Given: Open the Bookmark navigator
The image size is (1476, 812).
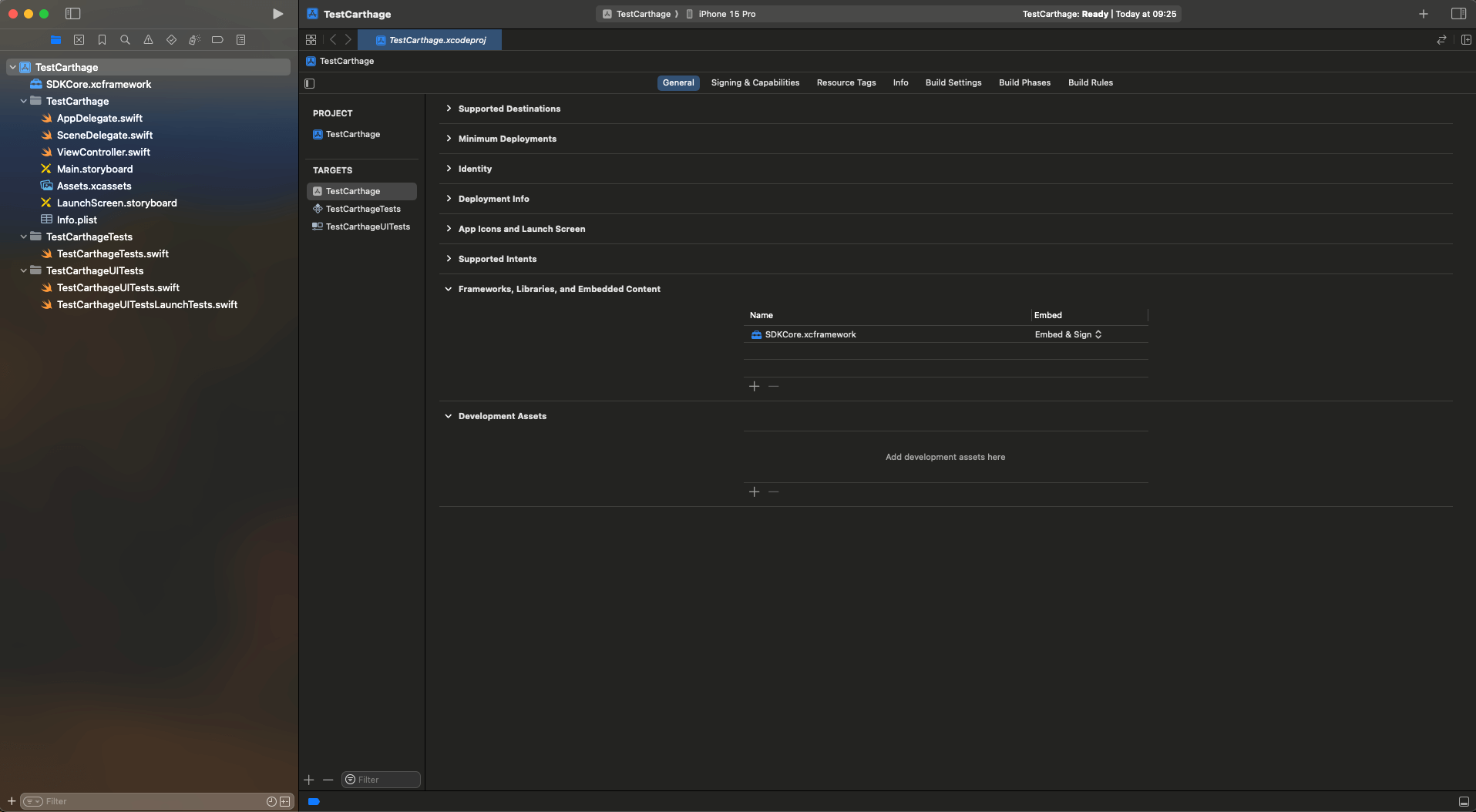Looking at the screenshot, I should point(102,40).
